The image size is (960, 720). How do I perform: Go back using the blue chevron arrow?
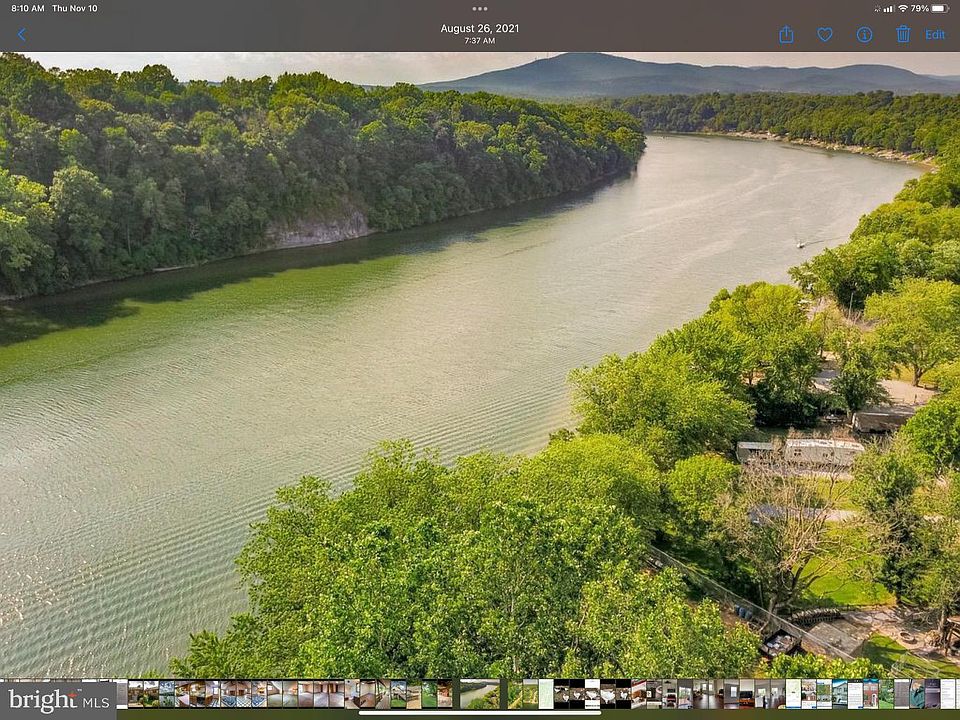pos(22,35)
